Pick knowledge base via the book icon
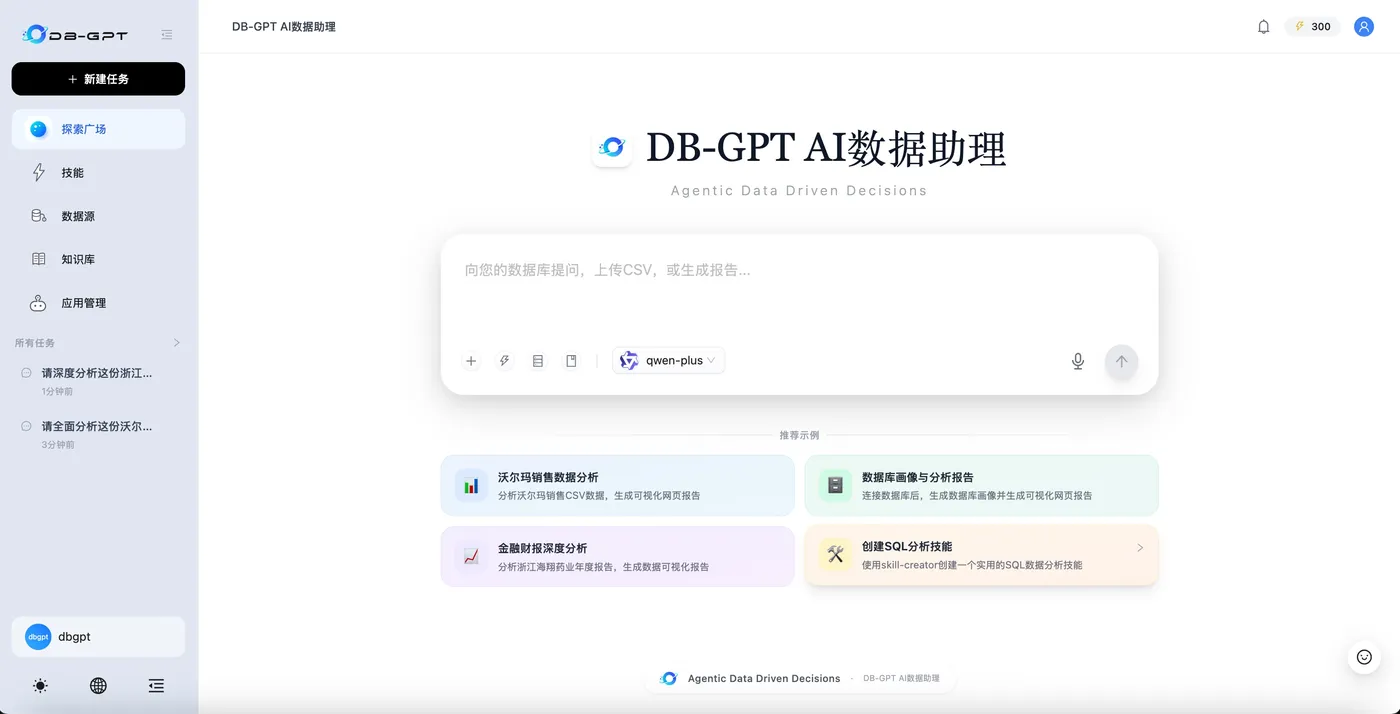This screenshot has width=1400, height=714. point(572,361)
